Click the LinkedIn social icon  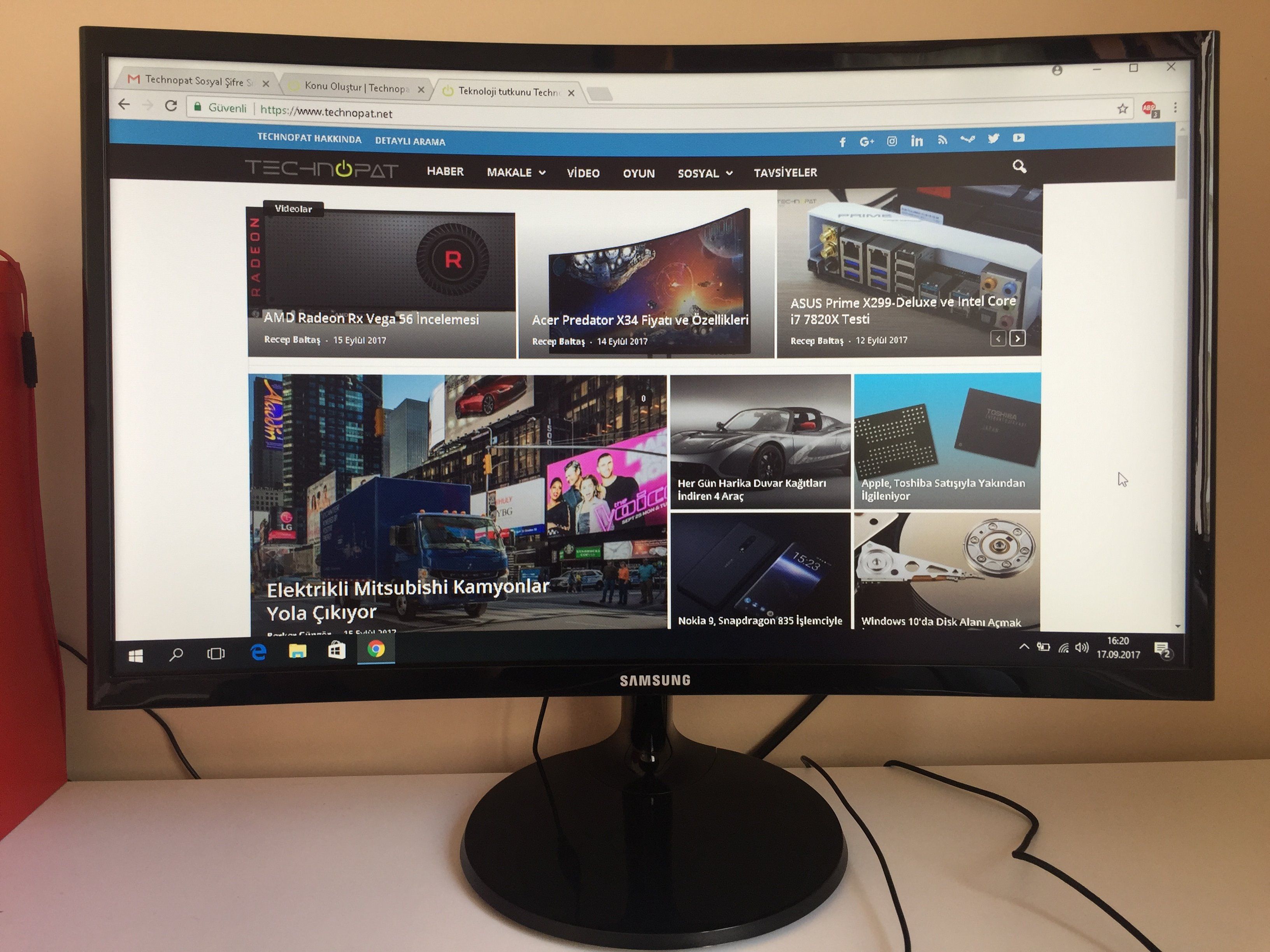pyautogui.click(x=917, y=141)
